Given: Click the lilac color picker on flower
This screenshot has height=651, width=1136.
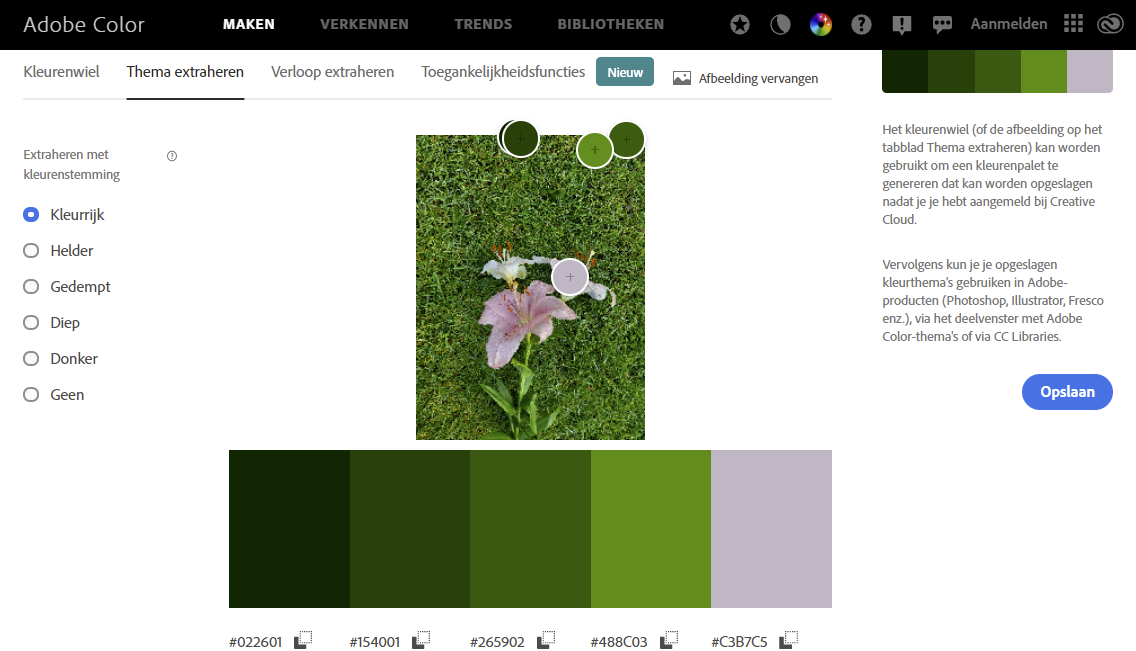Looking at the screenshot, I should (570, 277).
